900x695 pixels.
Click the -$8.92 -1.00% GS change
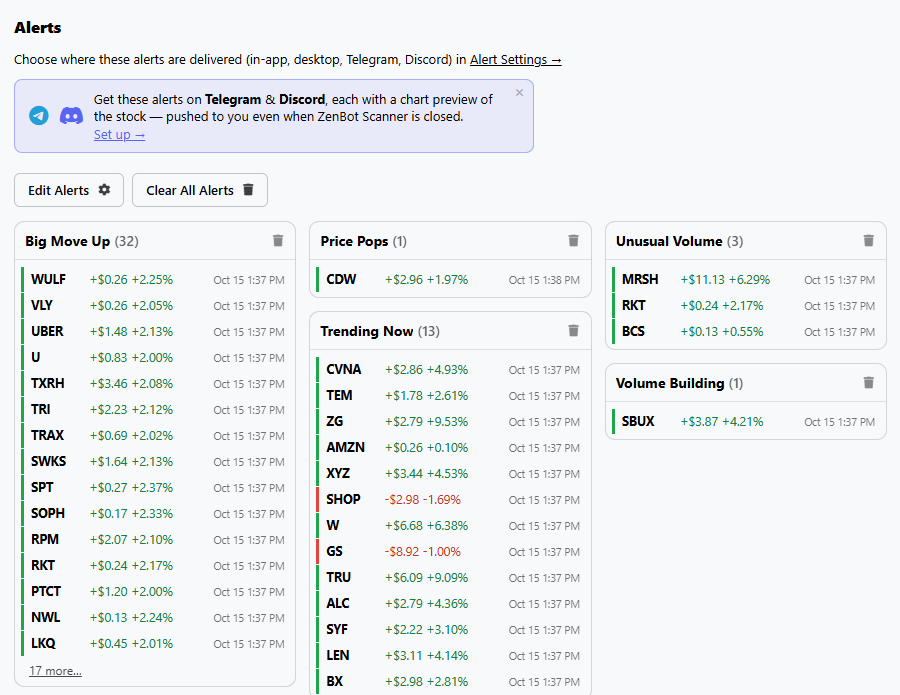pyautogui.click(x=422, y=552)
